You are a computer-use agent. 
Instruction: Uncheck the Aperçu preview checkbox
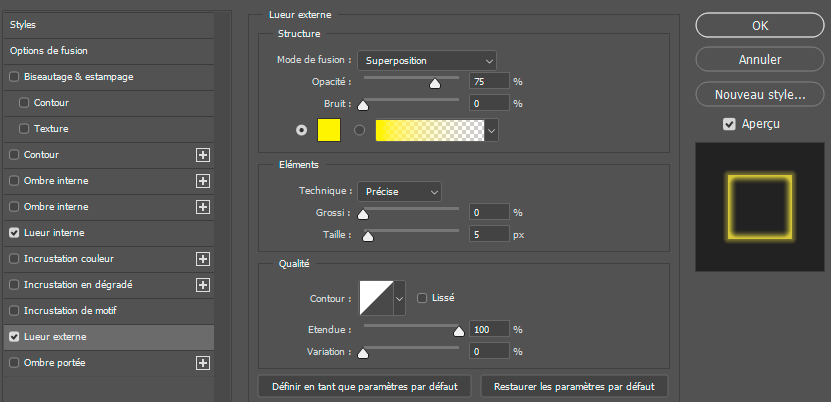729,124
